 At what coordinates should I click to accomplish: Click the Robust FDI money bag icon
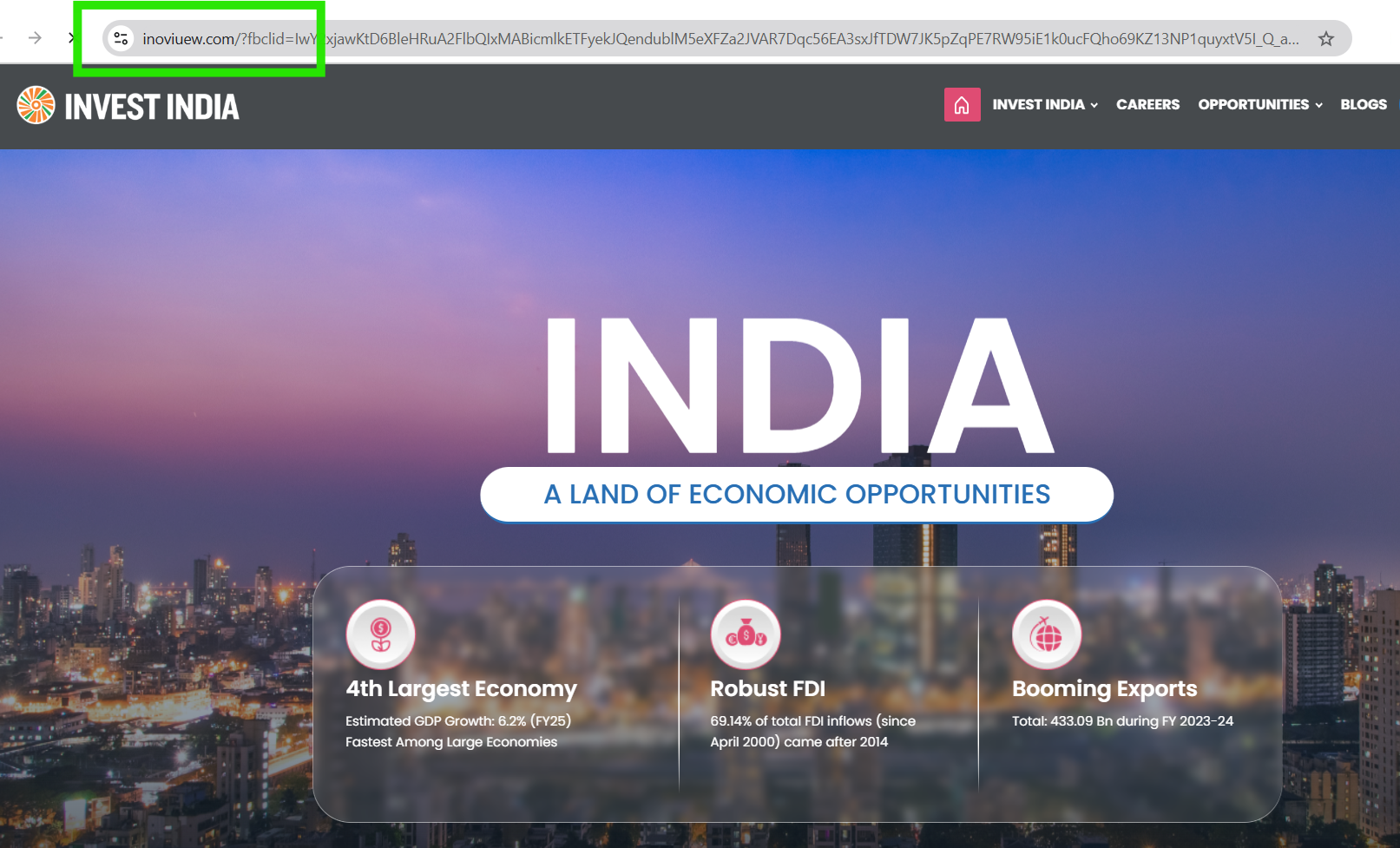746,634
